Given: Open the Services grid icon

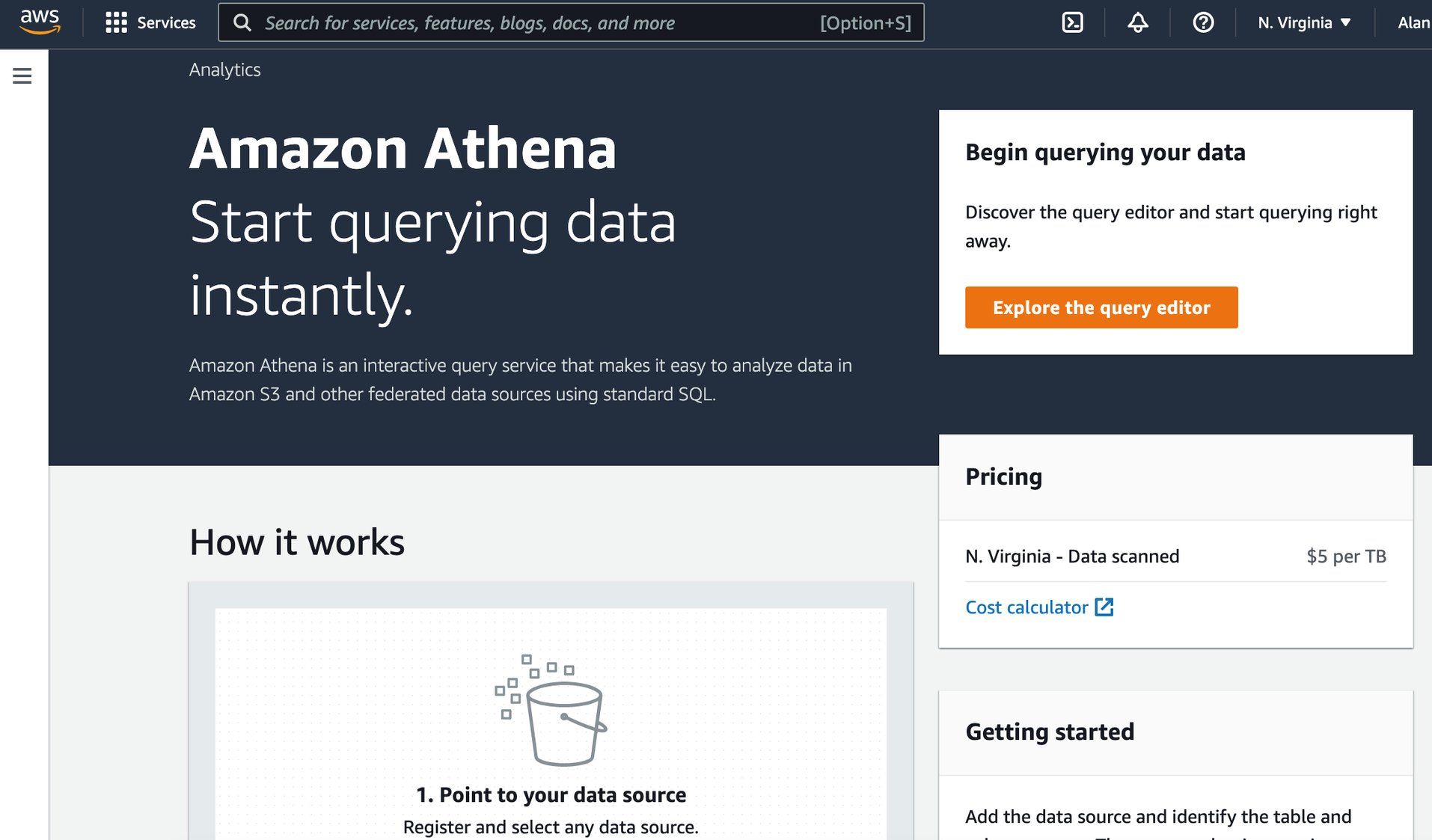Looking at the screenshot, I should point(117,22).
